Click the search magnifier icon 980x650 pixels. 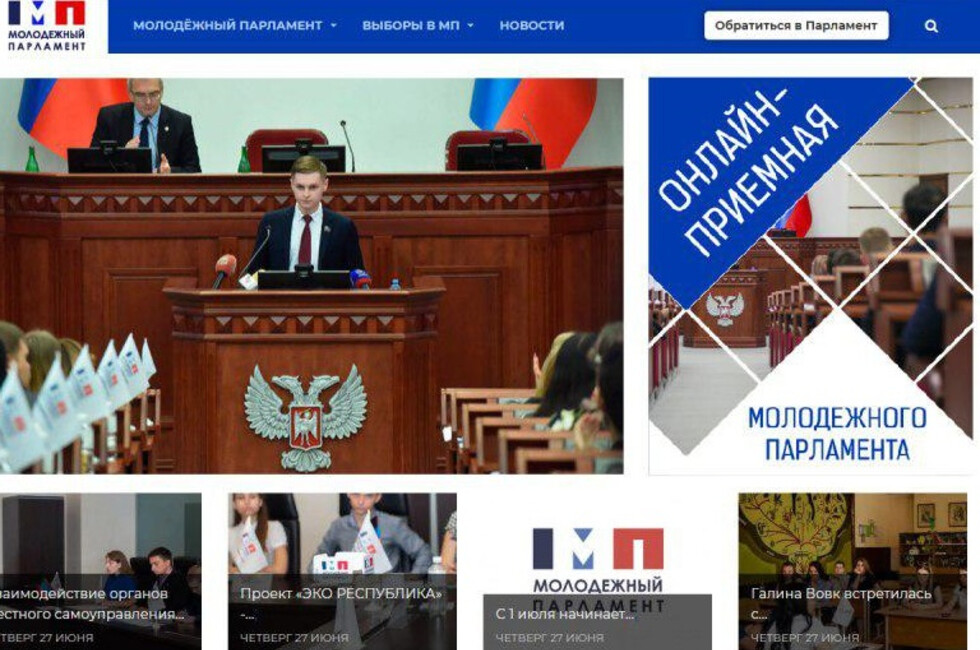point(931,26)
